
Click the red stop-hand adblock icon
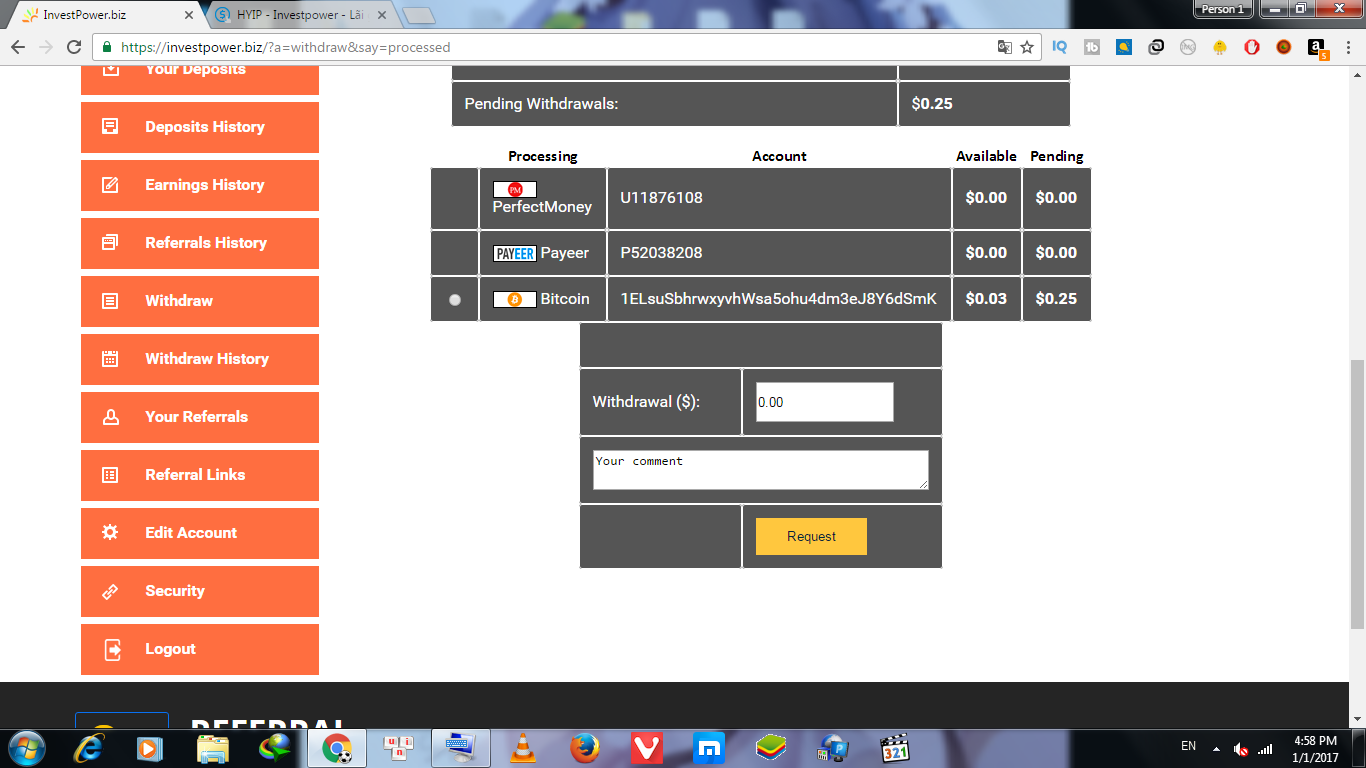coord(1252,47)
